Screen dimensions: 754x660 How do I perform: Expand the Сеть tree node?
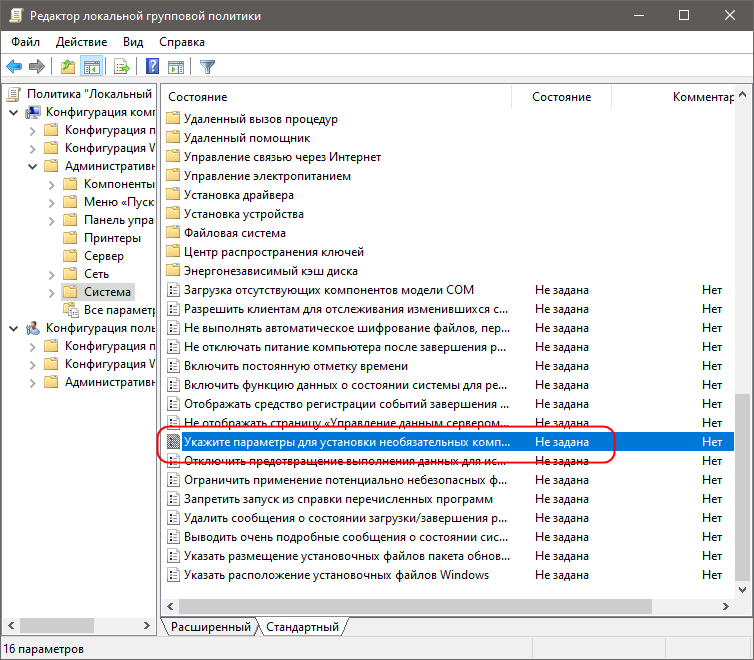52,274
